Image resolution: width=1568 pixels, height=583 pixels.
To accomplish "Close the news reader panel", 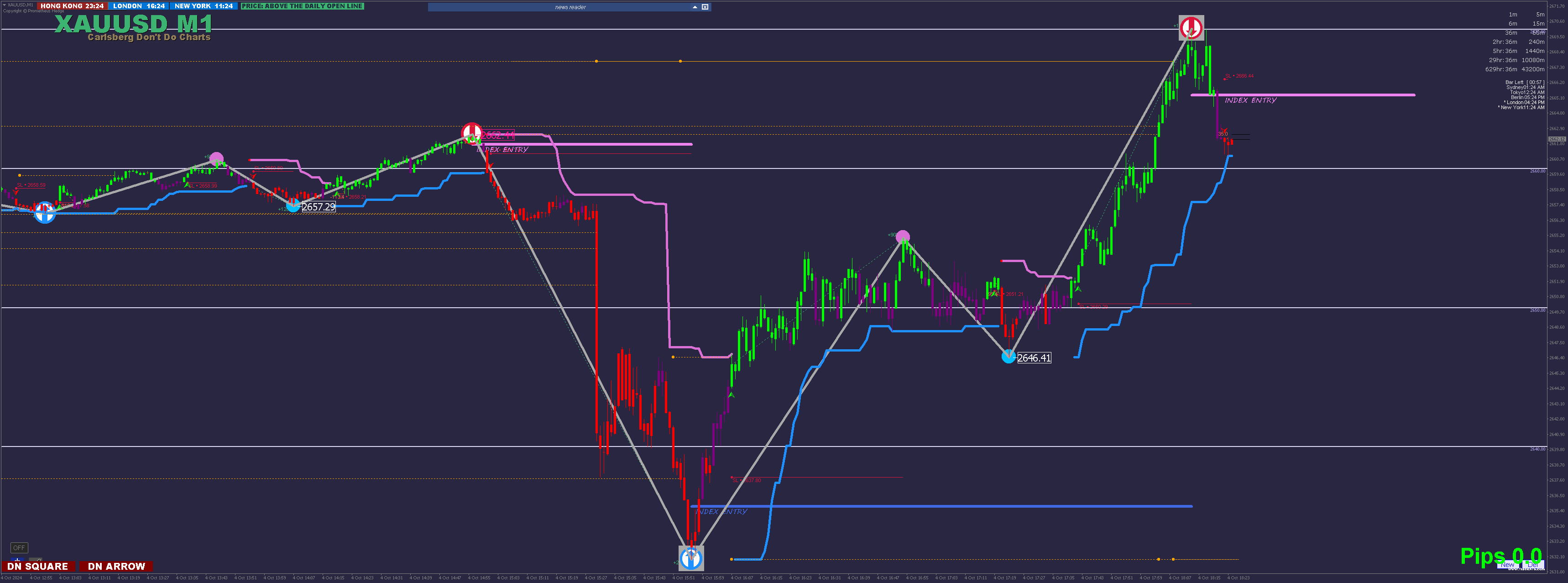I will [705, 7].
